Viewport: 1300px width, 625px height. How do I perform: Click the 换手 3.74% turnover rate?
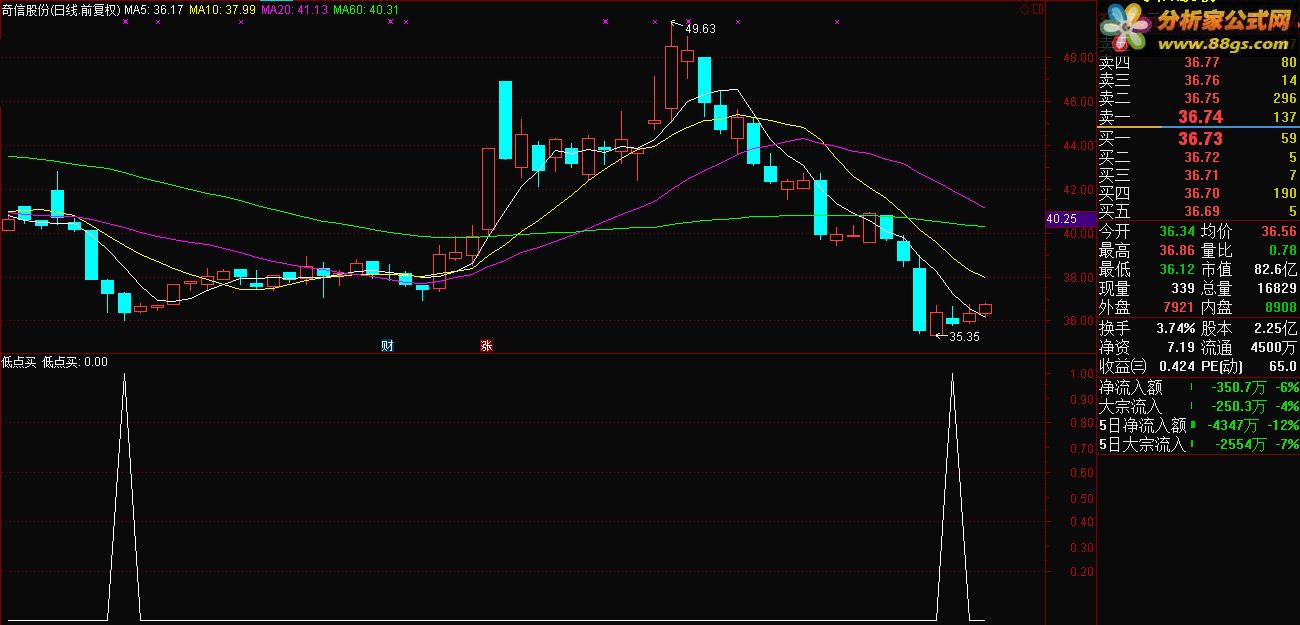point(1147,328)
